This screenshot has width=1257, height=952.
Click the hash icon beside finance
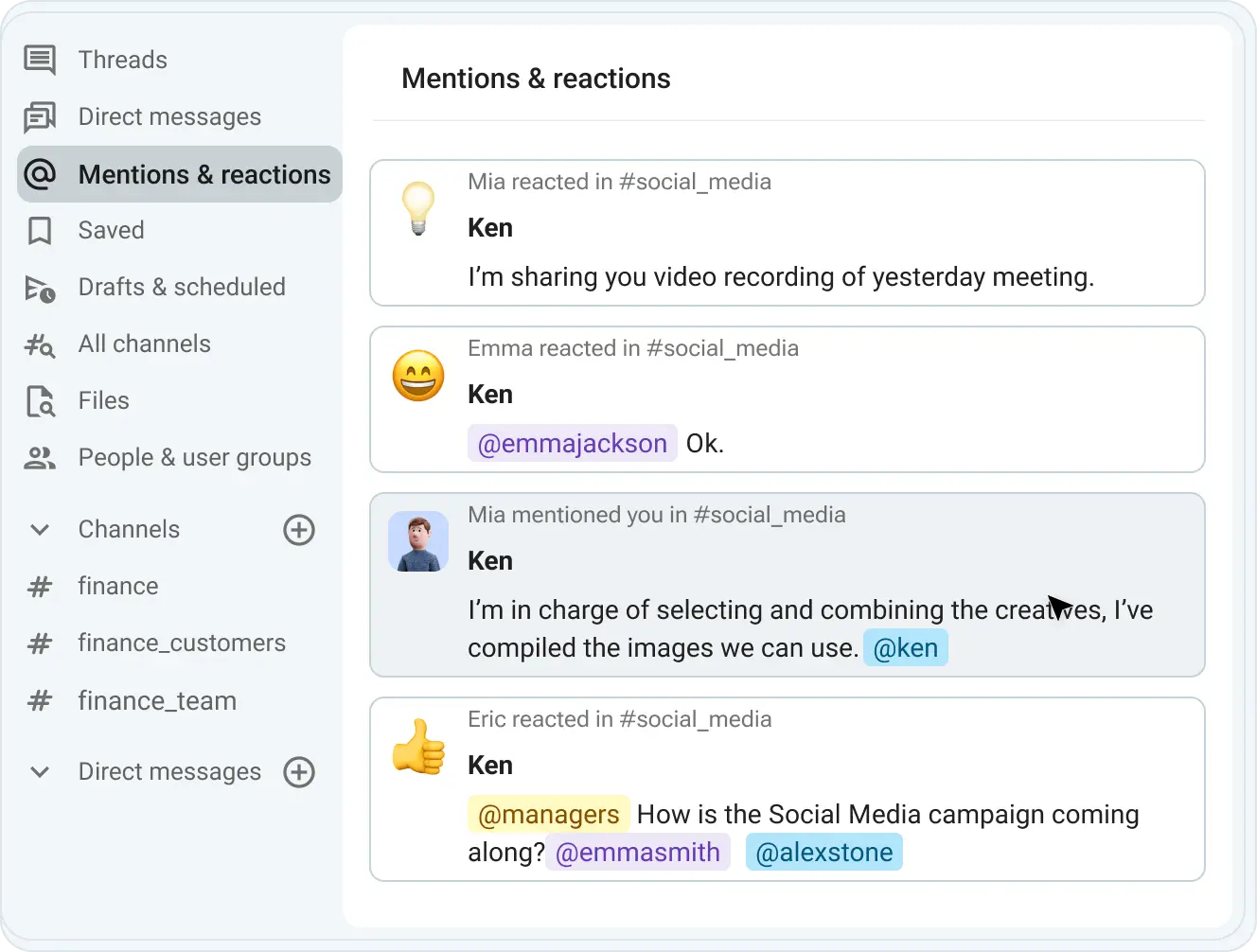pyautogui.click(x=40, y=587)
